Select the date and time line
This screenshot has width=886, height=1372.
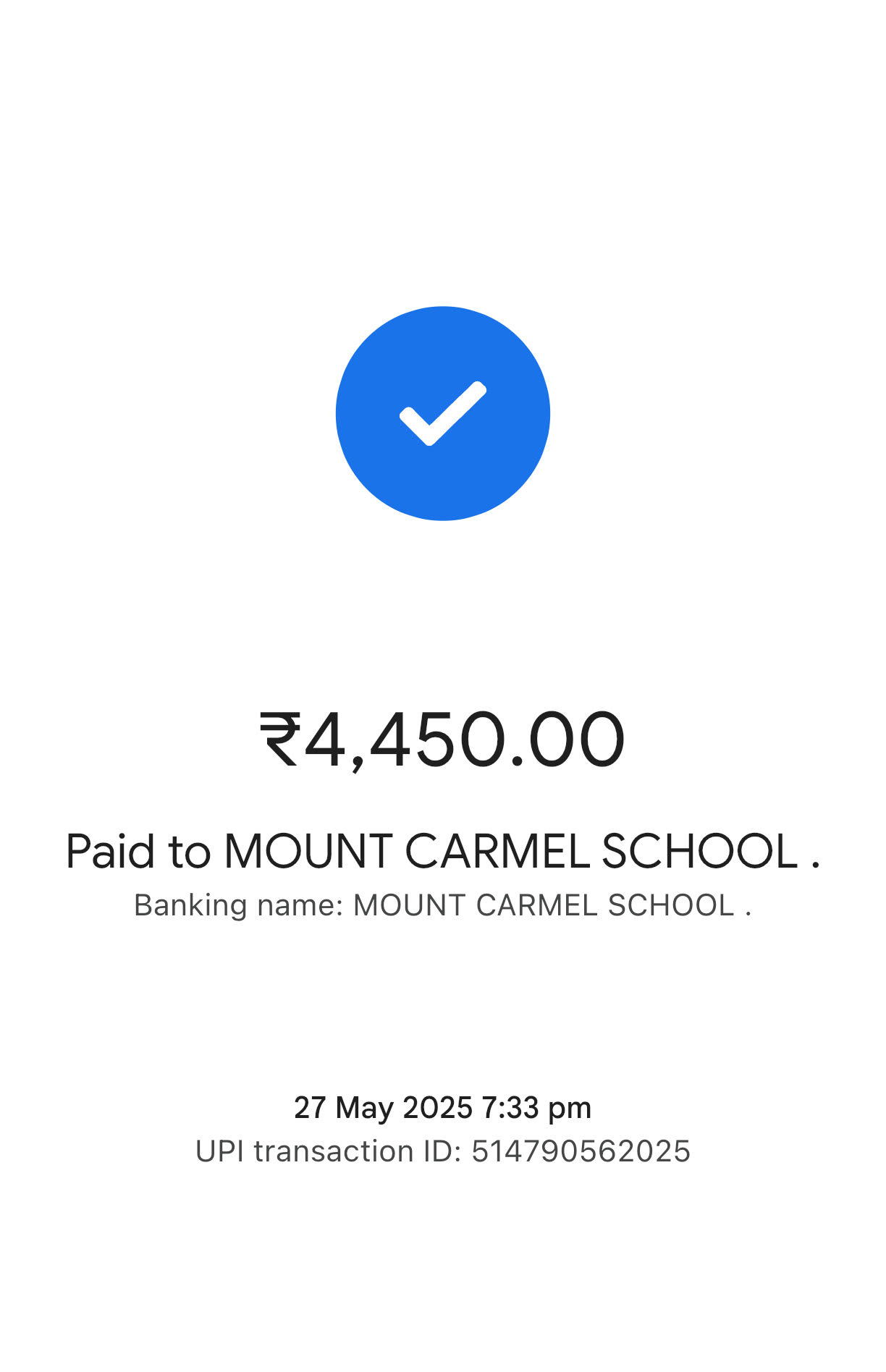tap(443, 1108)
